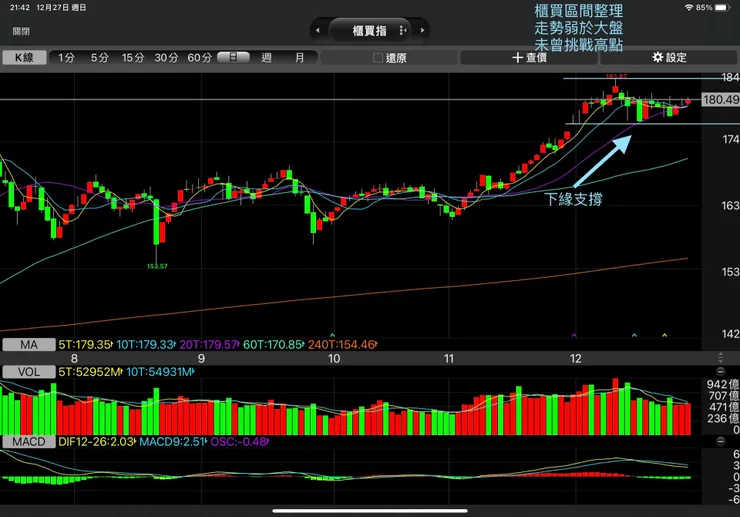Viewport: 740px width, 517px height.
Task: Click month 8 on the date axis
Action: (x=74, y=358)
